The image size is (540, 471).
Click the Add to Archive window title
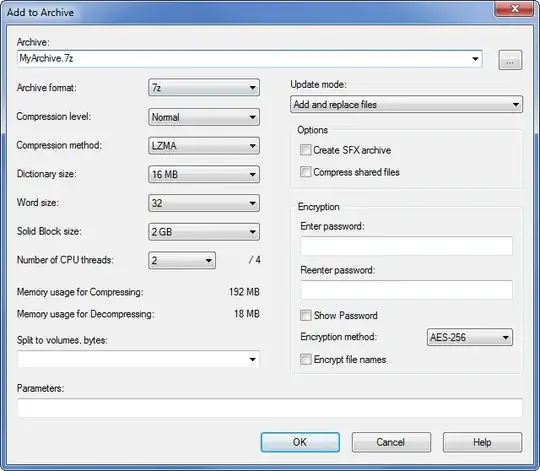pyautogui.click(x=40, y=12)
